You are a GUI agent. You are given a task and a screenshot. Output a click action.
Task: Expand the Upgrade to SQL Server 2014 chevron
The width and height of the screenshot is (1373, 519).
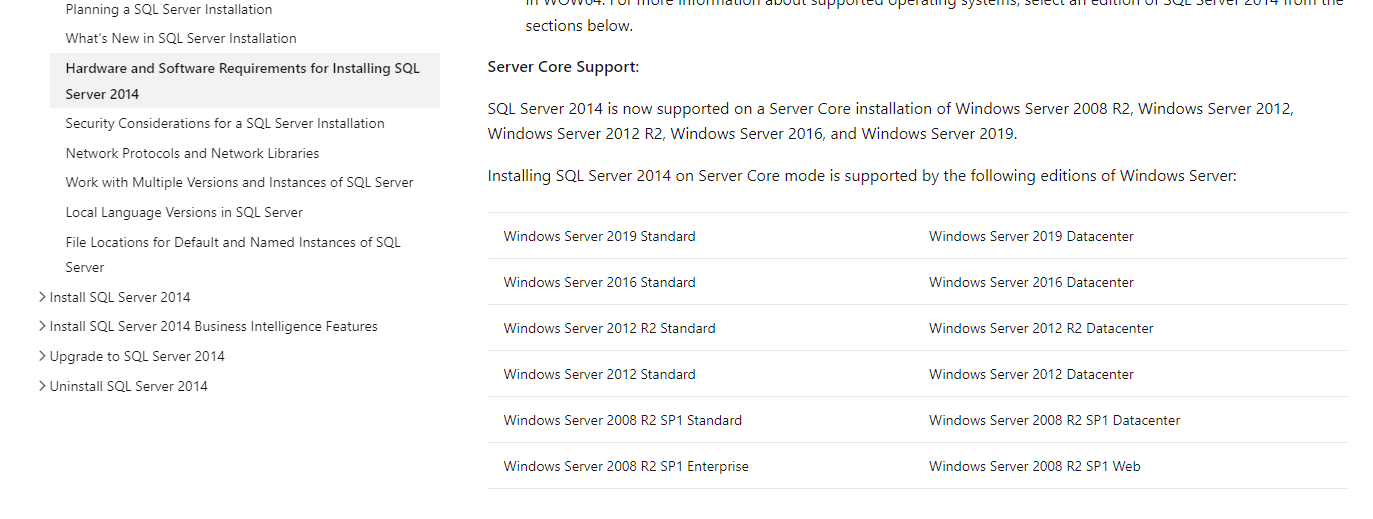pyautogui.click(x=42, y=356)
